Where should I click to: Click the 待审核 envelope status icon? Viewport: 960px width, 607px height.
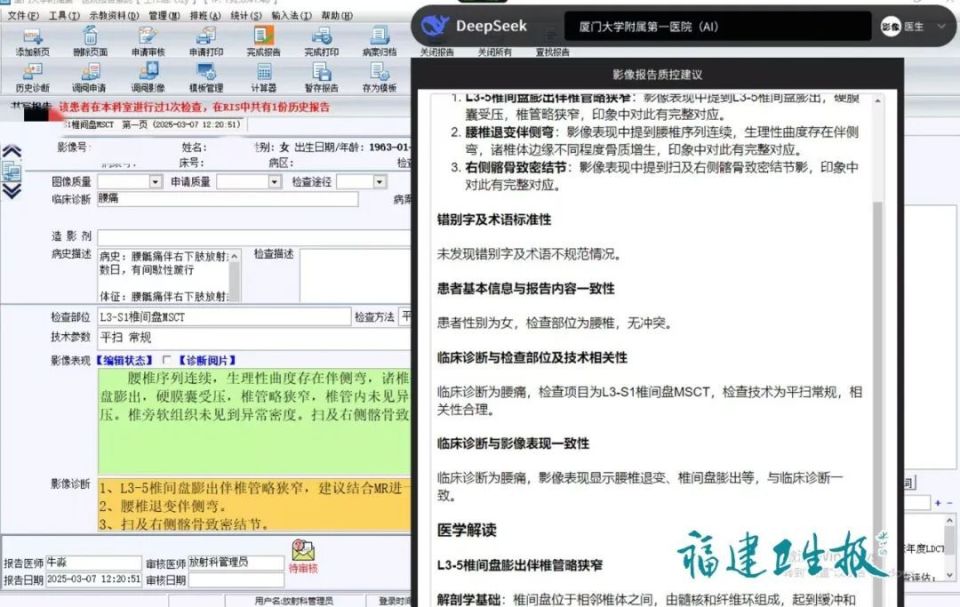(x=303, y=551)
